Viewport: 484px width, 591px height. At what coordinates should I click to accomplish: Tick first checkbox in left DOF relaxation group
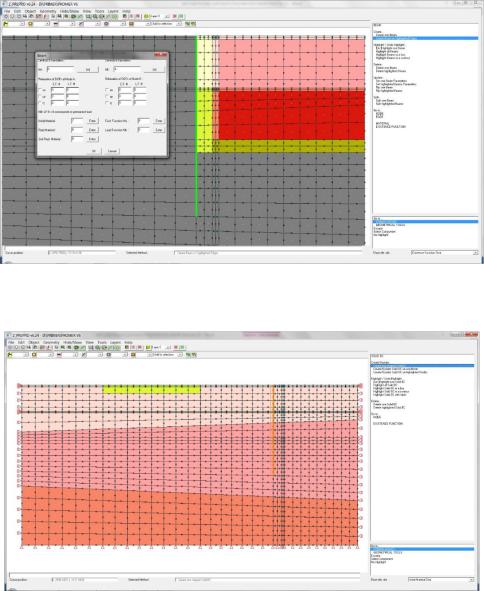40,90
